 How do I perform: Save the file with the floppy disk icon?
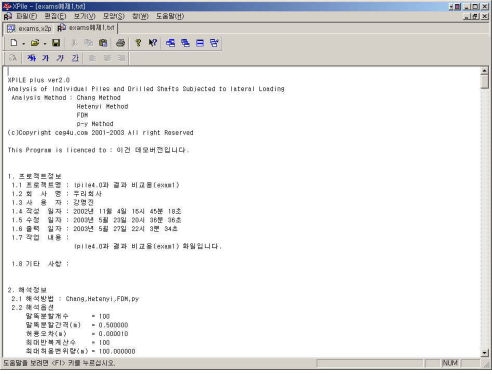(x=56, y=43)
